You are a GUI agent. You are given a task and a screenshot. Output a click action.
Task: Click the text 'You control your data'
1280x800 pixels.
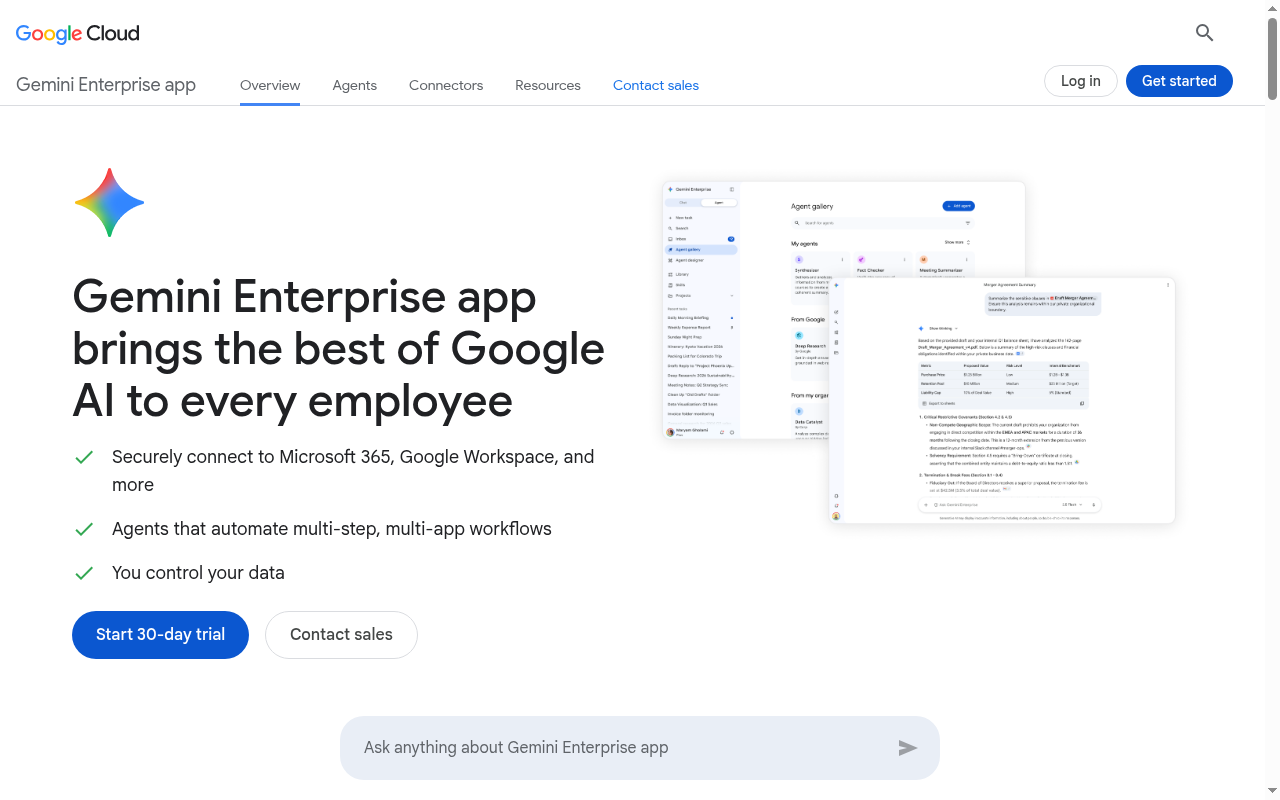(x=198, y=573)
